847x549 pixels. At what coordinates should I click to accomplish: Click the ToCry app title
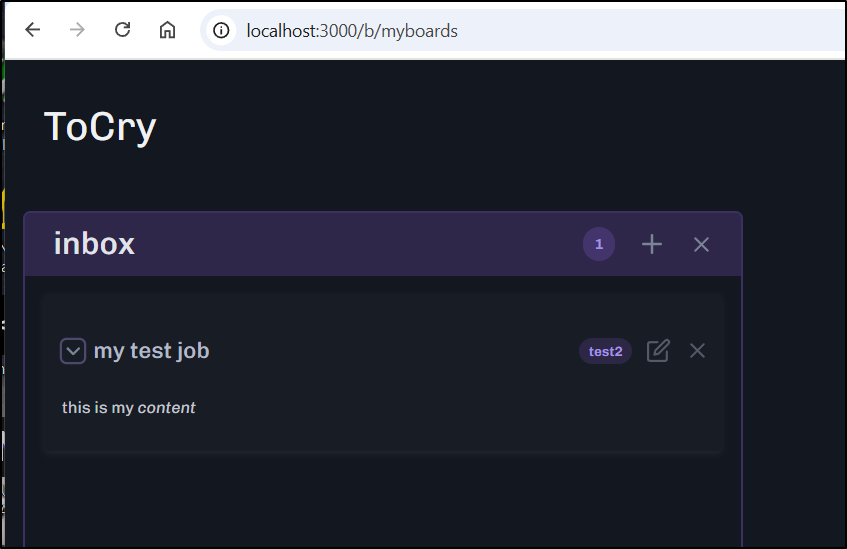[100, 127]
